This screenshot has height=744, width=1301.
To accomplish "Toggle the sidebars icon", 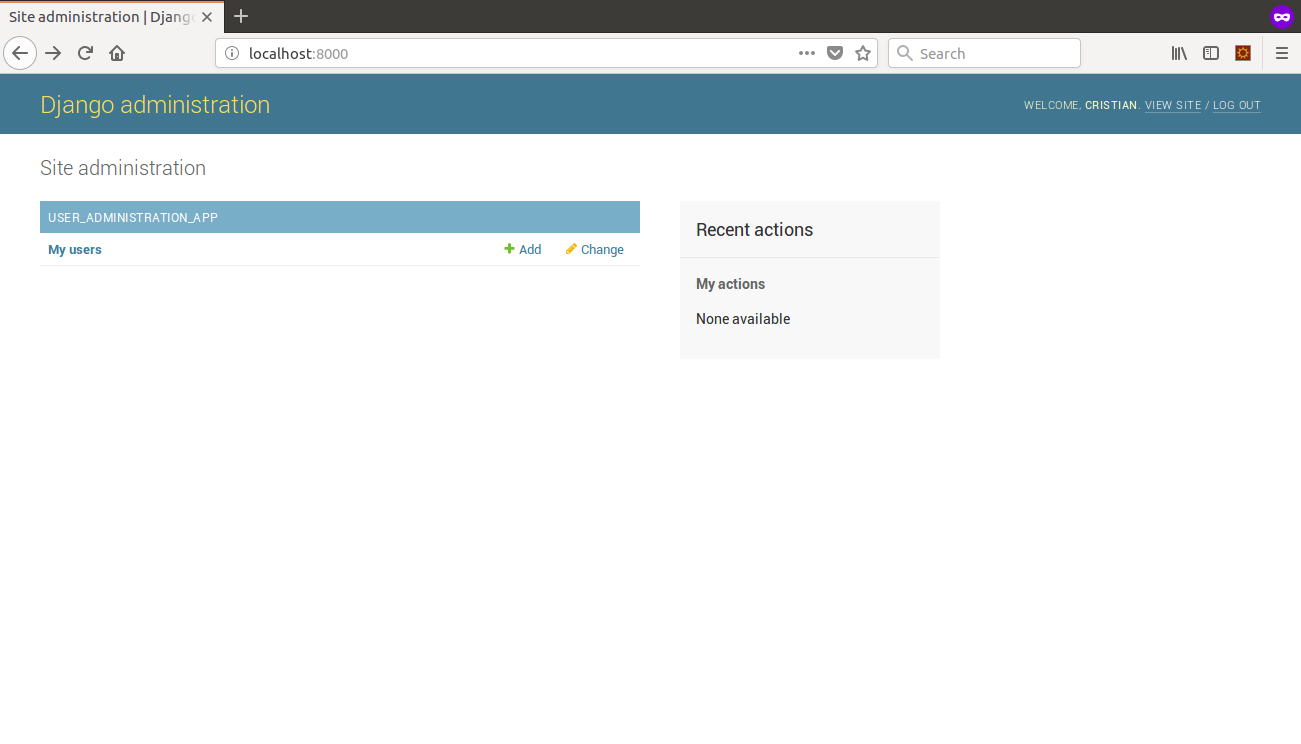I will (1211, 53).
